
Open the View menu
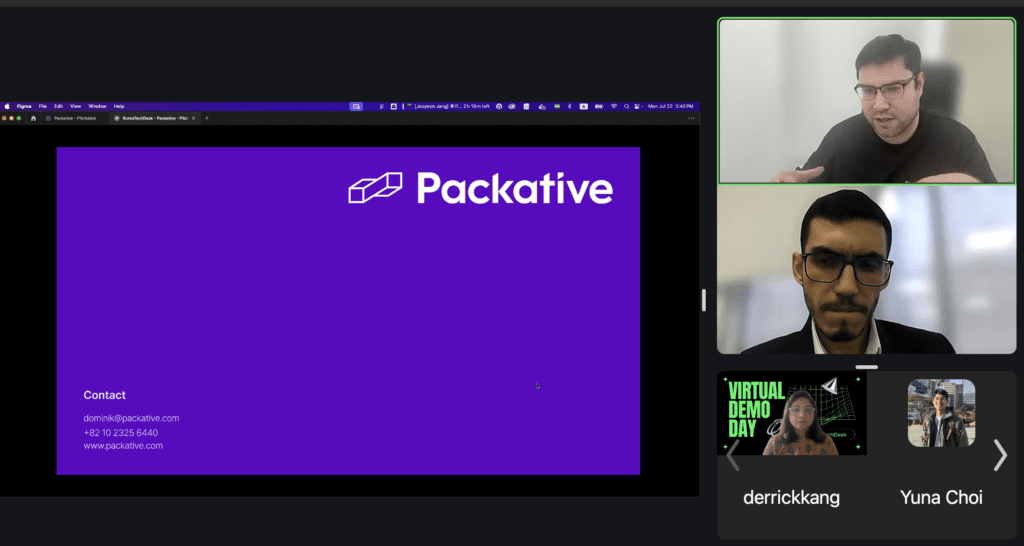76,106
